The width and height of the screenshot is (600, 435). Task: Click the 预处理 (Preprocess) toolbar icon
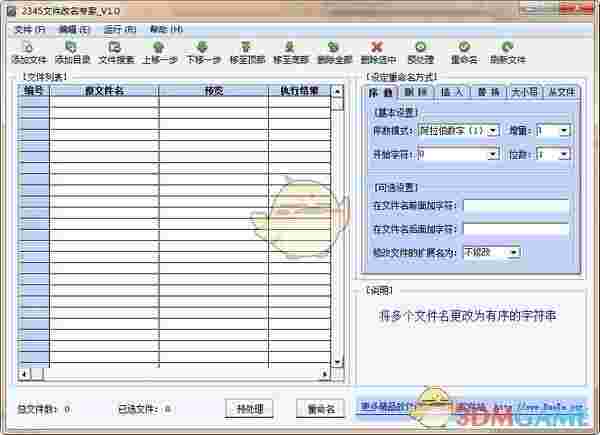coord(421,52)
